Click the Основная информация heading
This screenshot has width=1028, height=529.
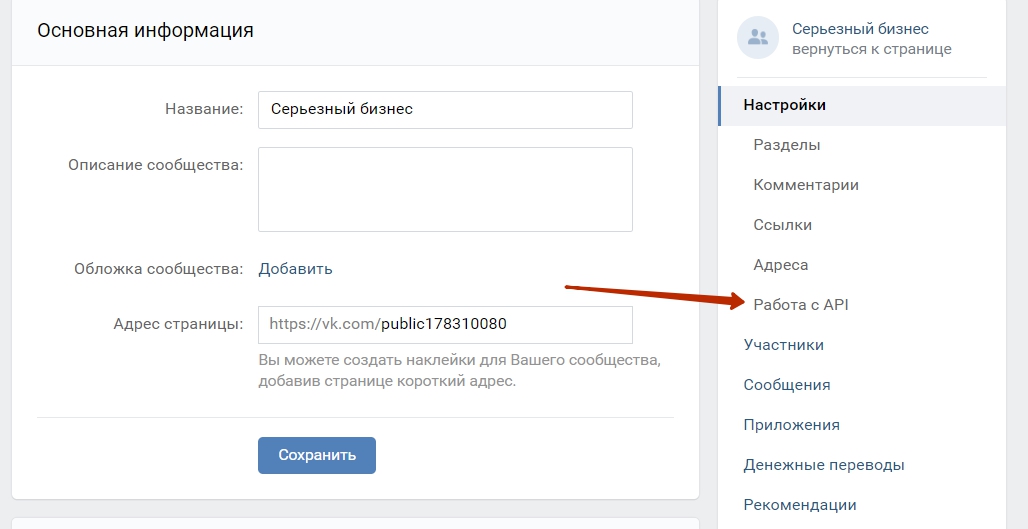click(145, 30)
